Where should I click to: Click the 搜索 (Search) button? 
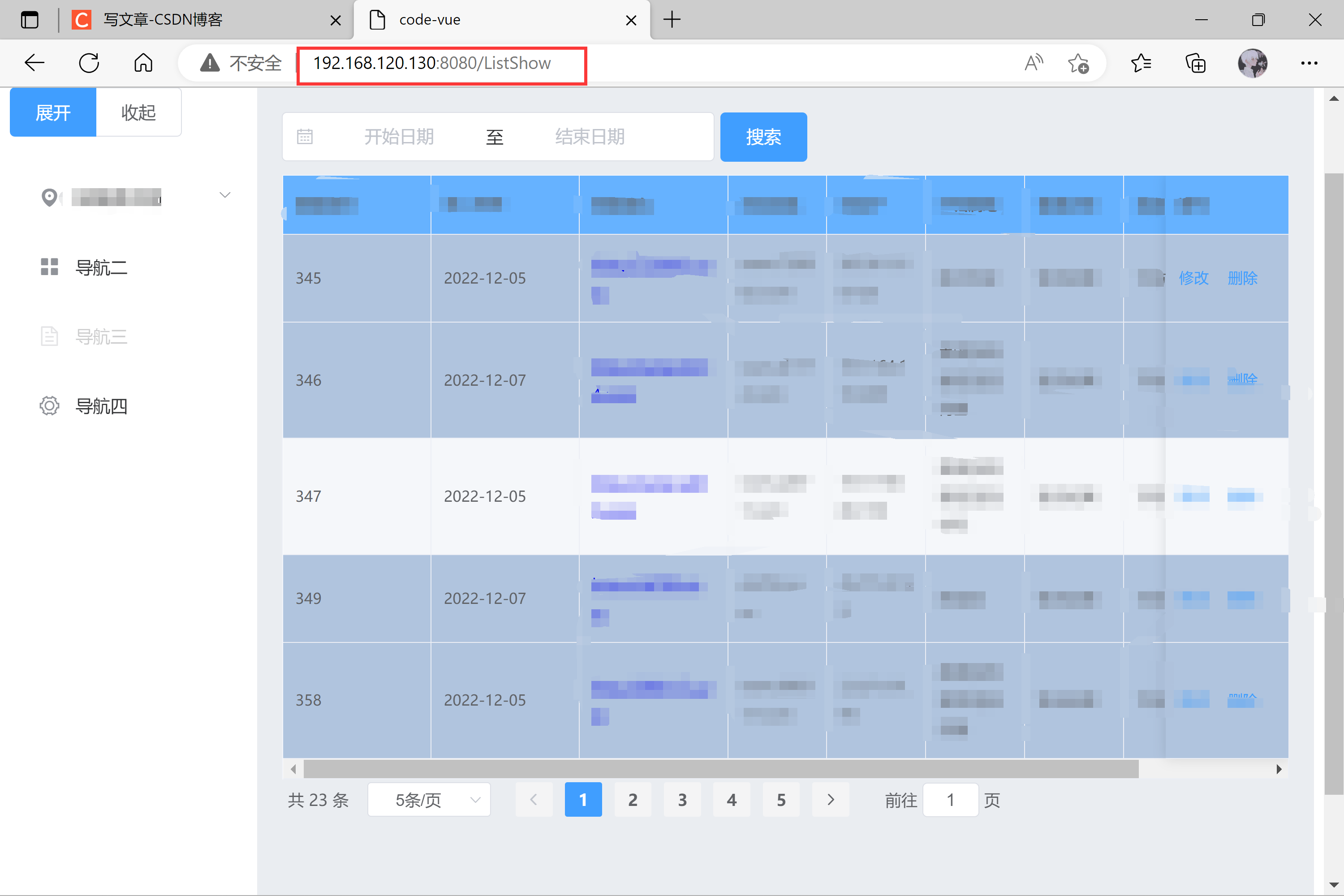click(x=763, y=137)
